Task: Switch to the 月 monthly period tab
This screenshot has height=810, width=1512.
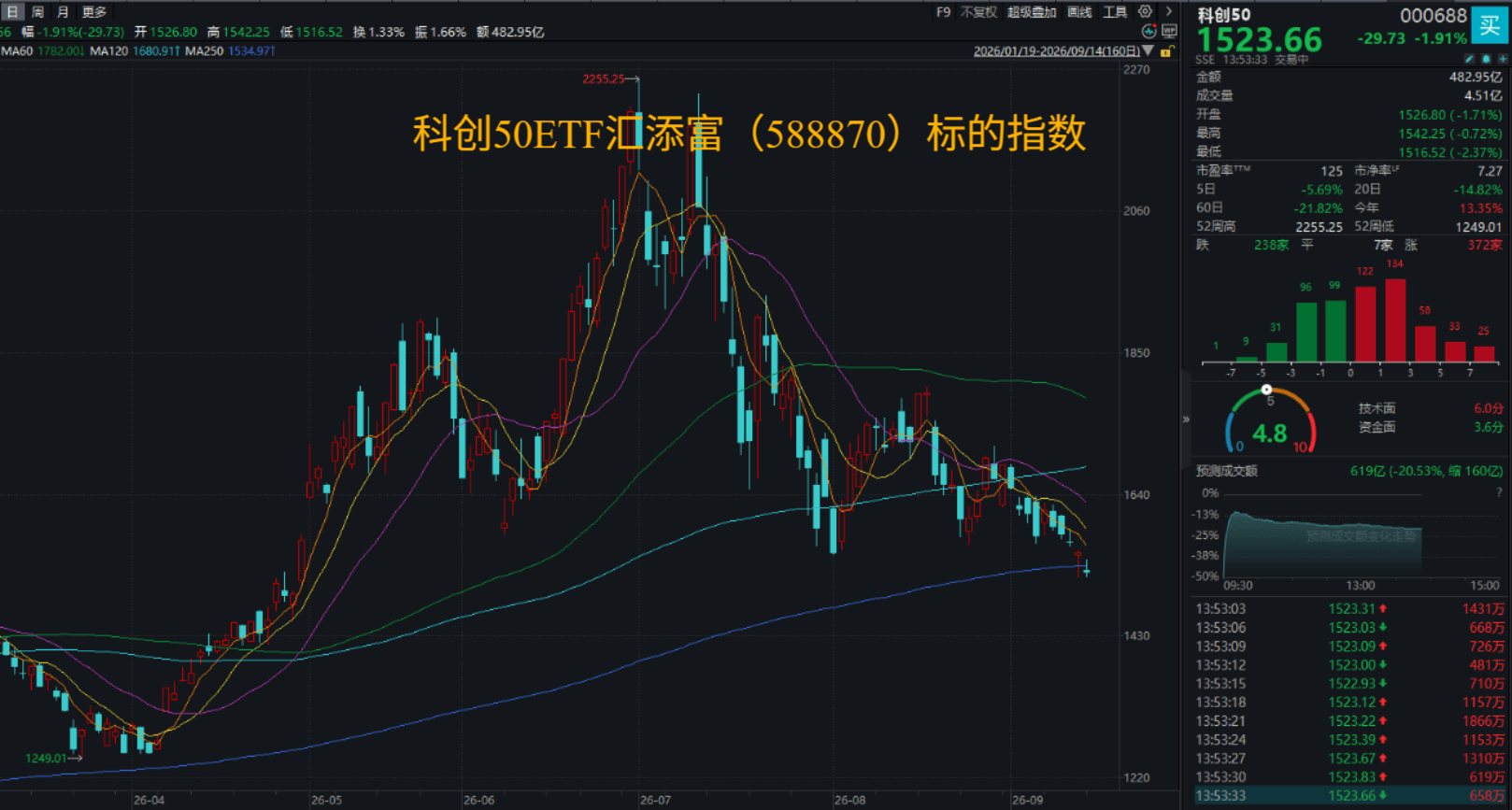Action: tap(63, 12)
